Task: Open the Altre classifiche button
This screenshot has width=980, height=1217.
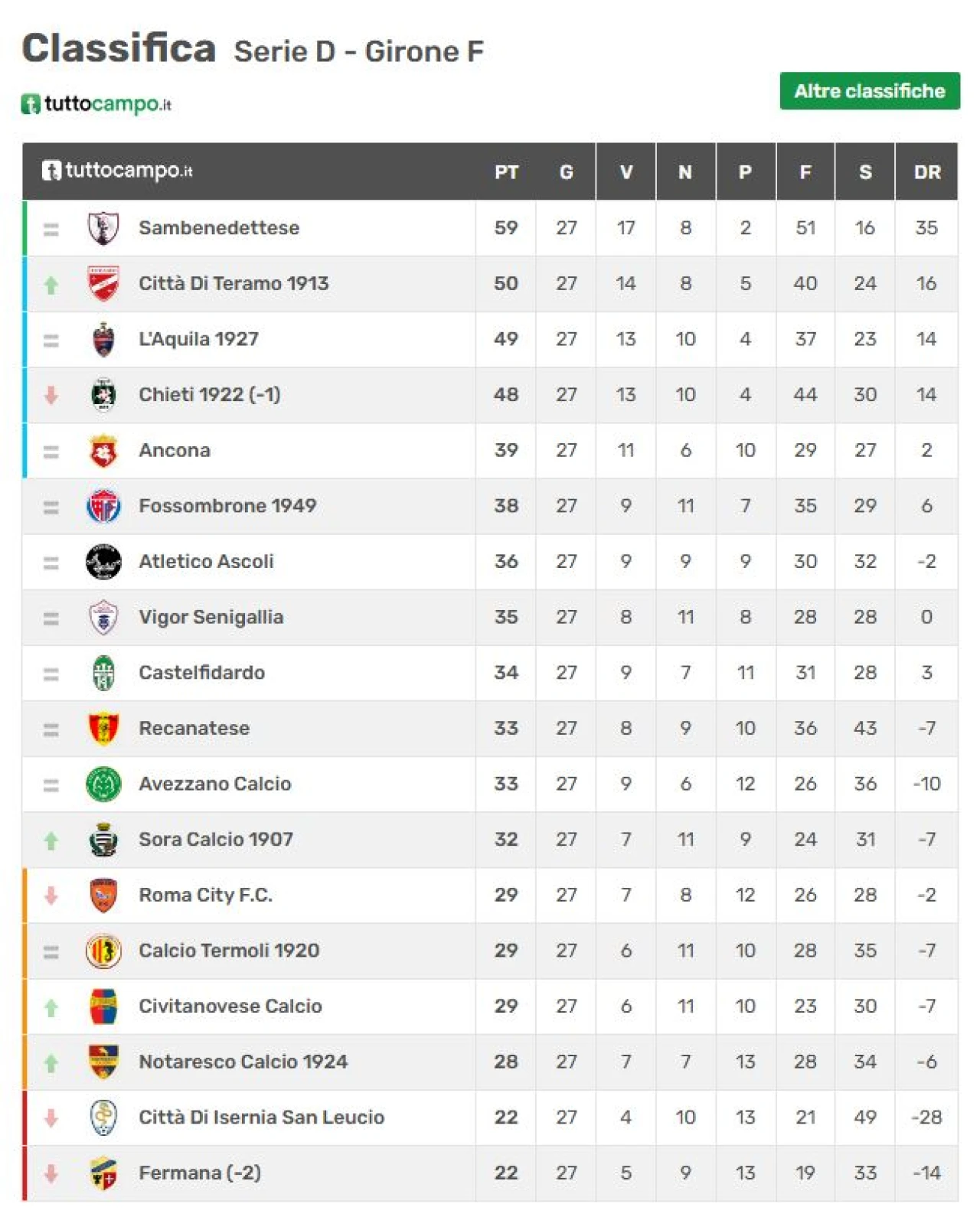Action: [x=870, y=91]
